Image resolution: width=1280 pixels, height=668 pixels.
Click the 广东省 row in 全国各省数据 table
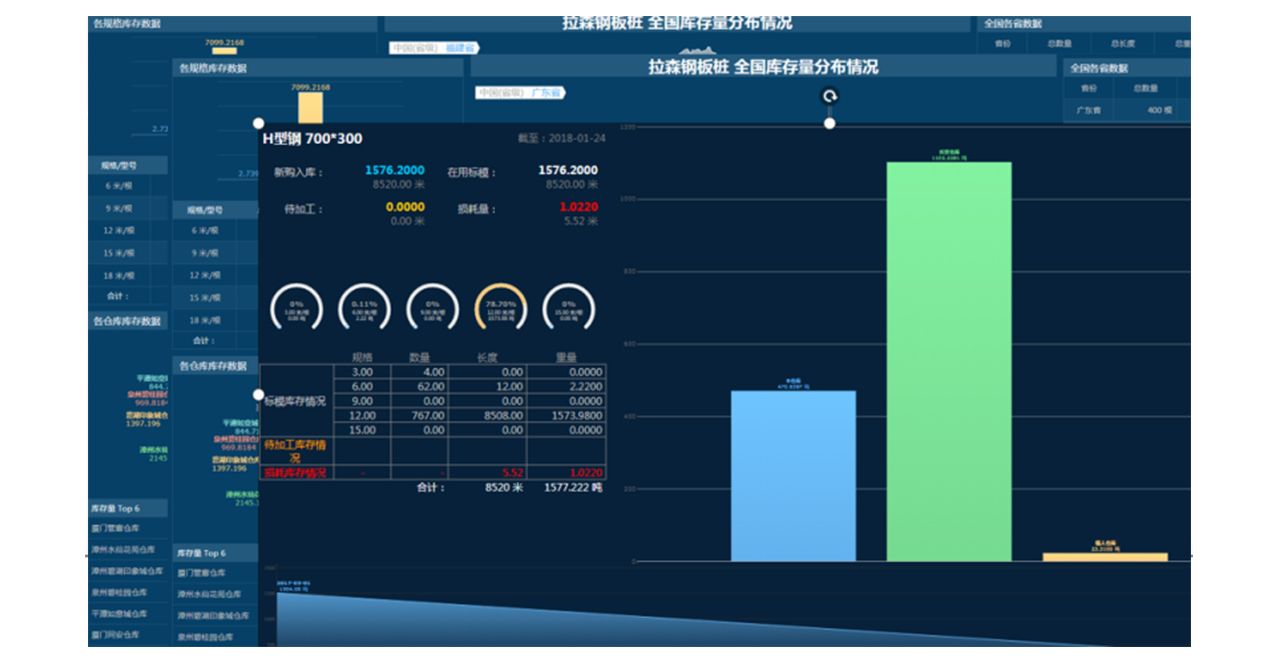click(1127, 110)
